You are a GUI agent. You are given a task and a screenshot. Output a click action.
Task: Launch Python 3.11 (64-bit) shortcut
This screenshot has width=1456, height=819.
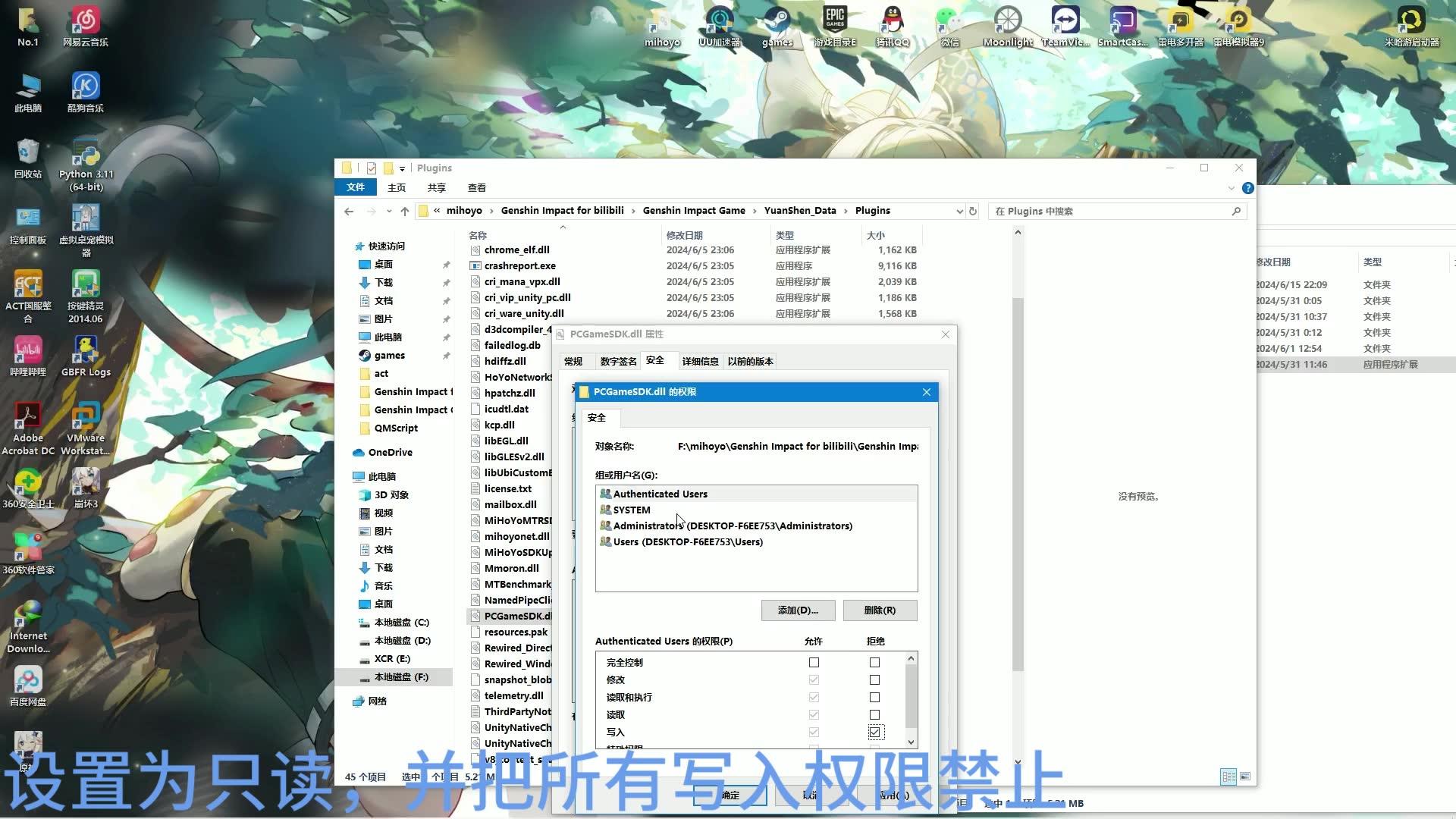(x=86, y=165)
